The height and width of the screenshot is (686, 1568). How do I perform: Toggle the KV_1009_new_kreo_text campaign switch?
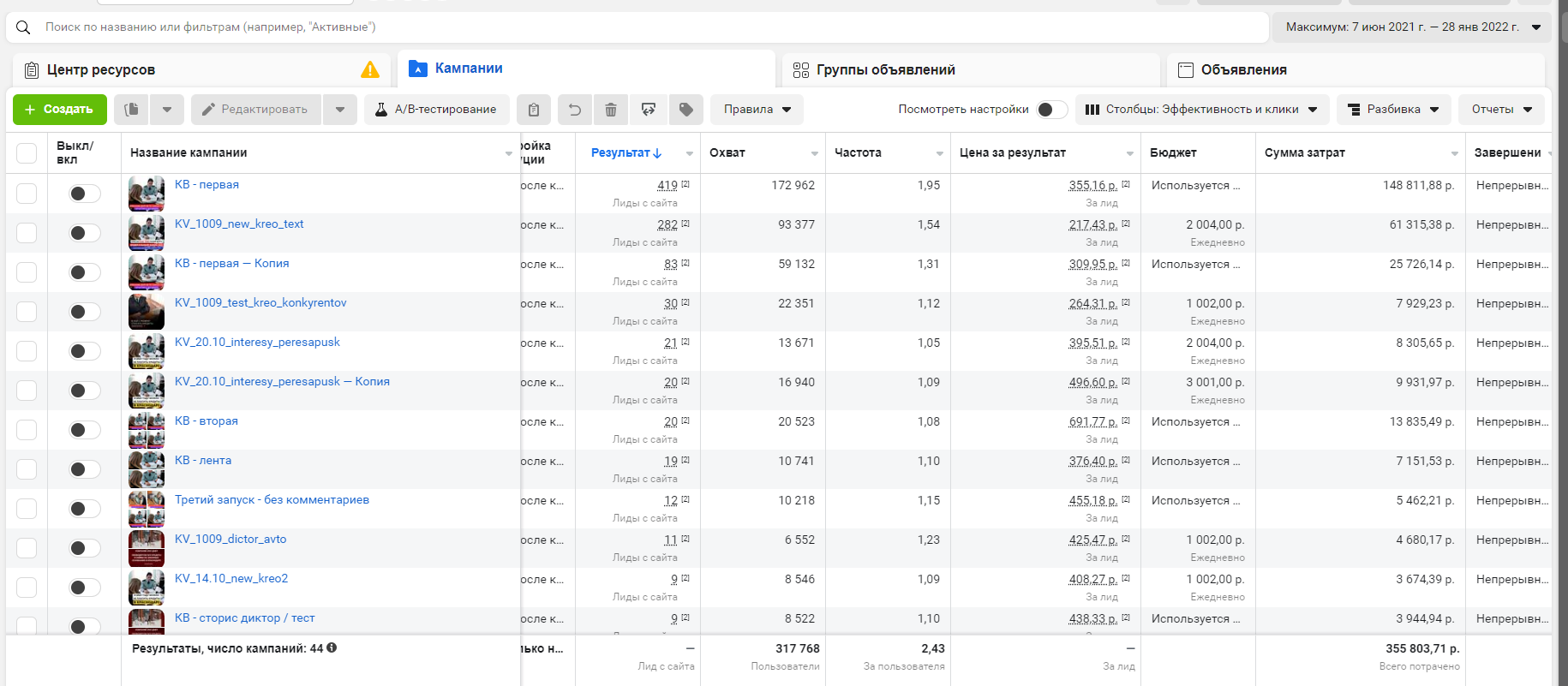point(85,233)
